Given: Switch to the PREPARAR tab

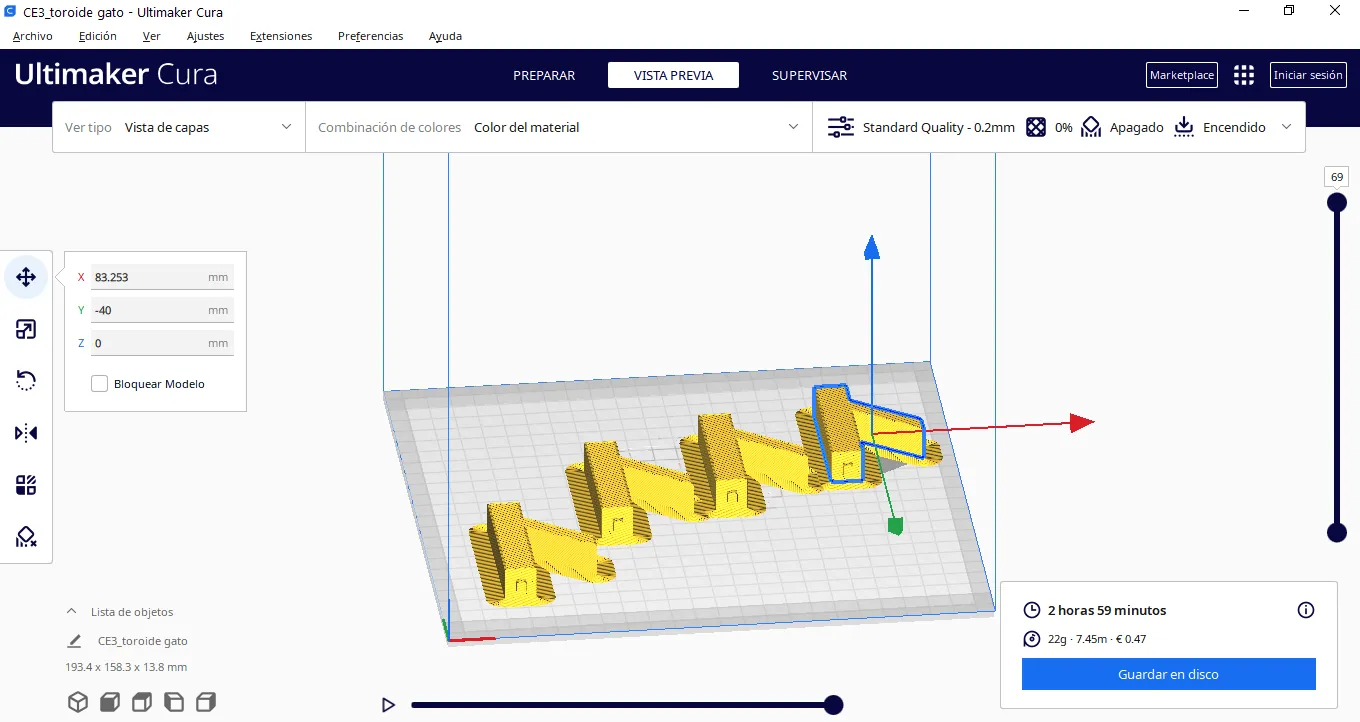Looking at the screenshot, I should 544,75.
